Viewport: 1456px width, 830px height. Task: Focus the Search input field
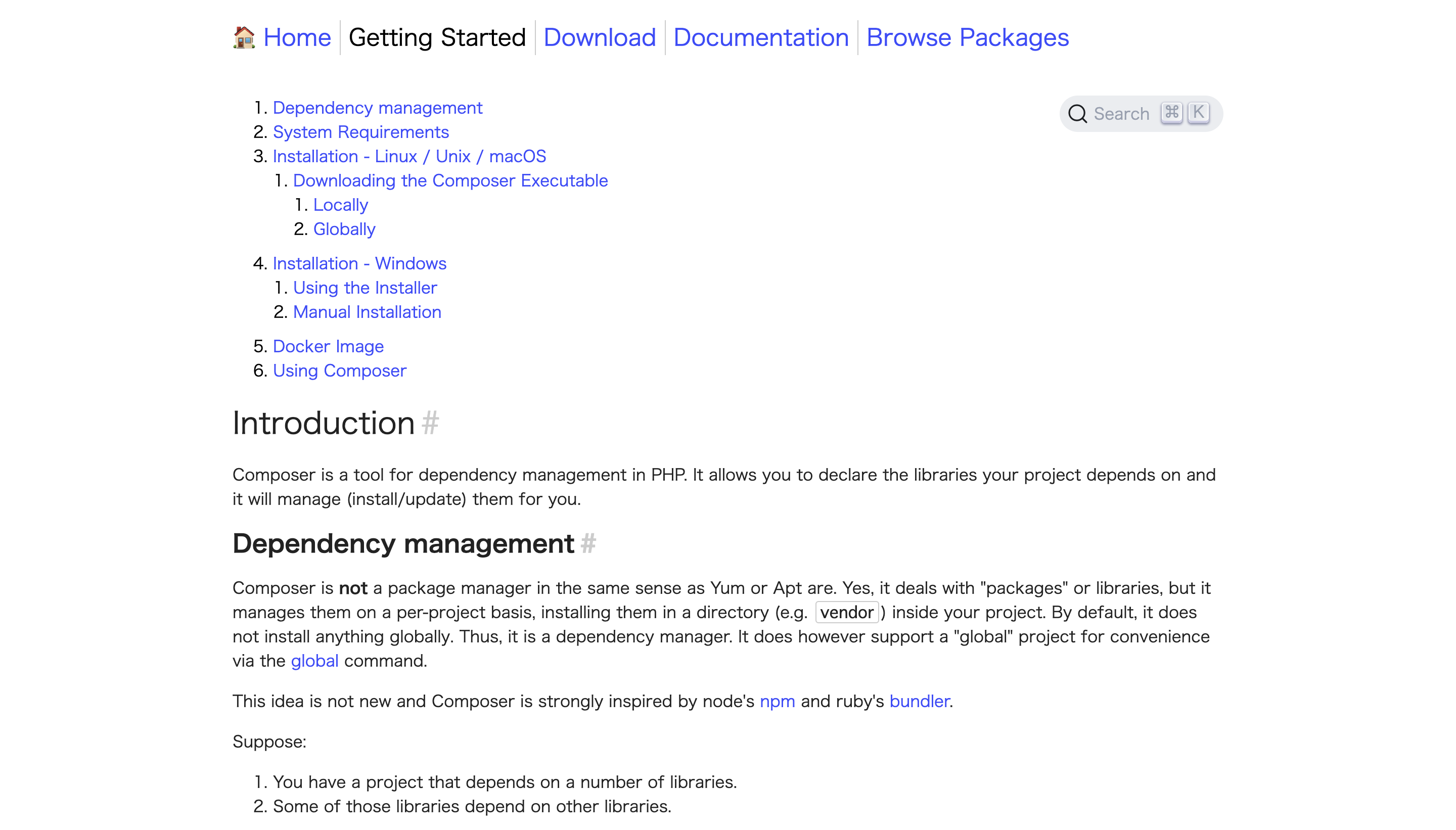pos(1141,113)
